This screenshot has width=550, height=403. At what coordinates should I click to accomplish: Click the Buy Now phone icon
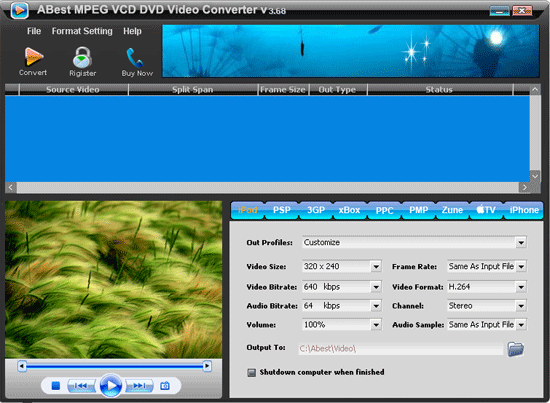click(134, 58)
